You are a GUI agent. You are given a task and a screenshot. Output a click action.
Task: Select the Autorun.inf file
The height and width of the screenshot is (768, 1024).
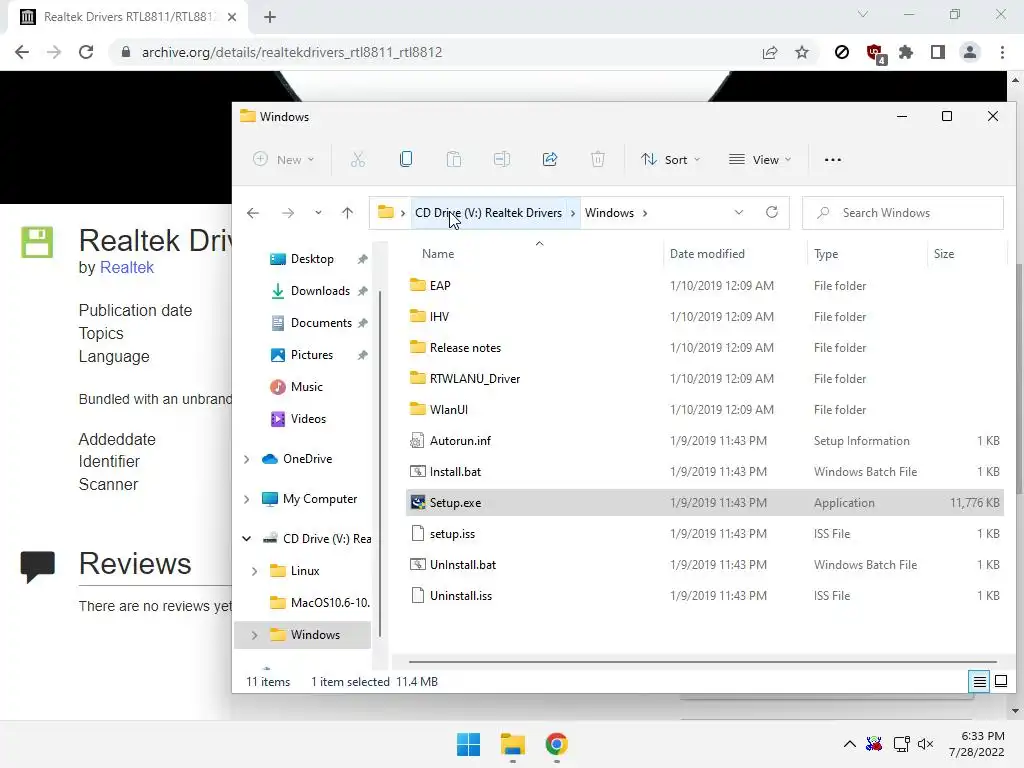(x=704, y=441)
